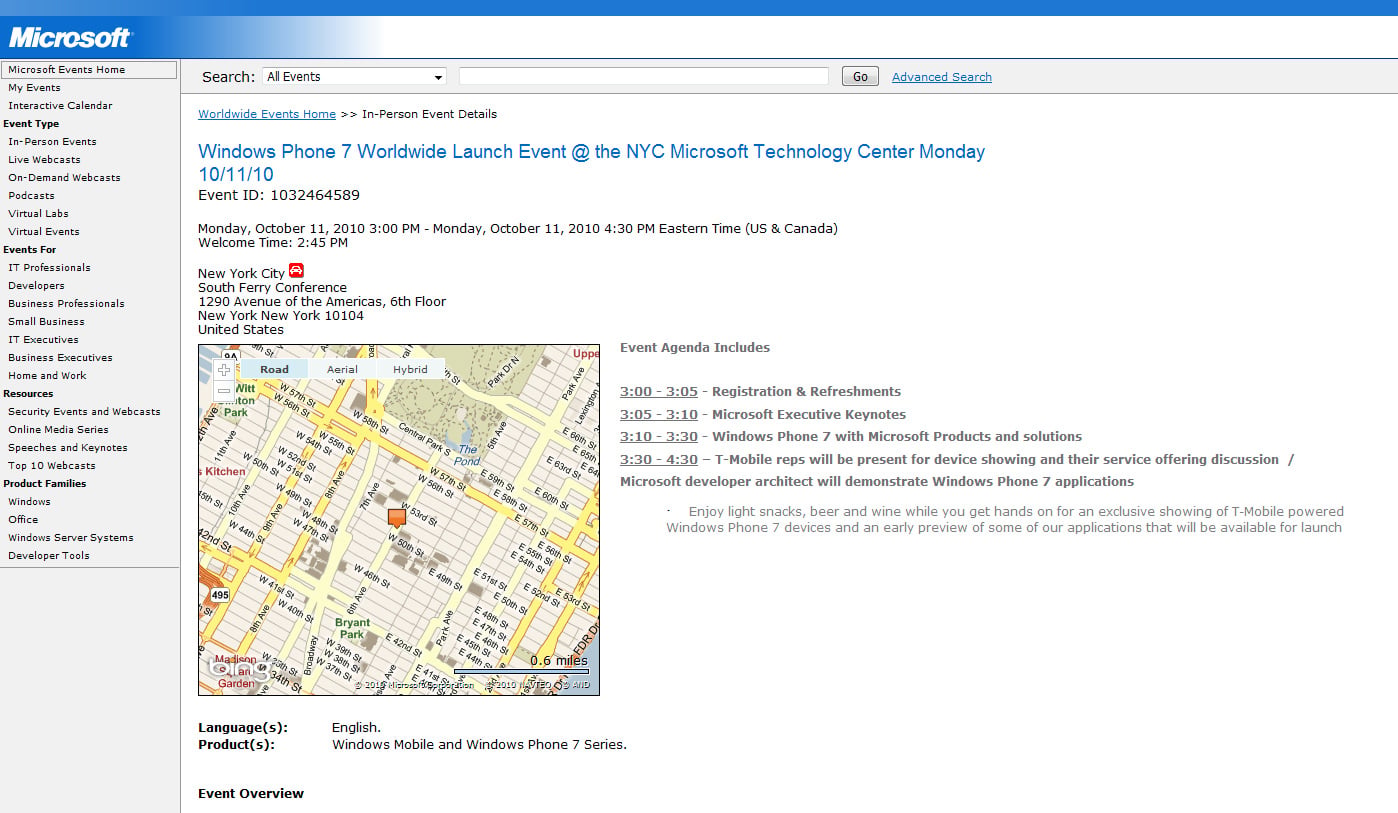1398x813 pixels.
Task: Switch map to Aerial view
Action: pos(342,369)
